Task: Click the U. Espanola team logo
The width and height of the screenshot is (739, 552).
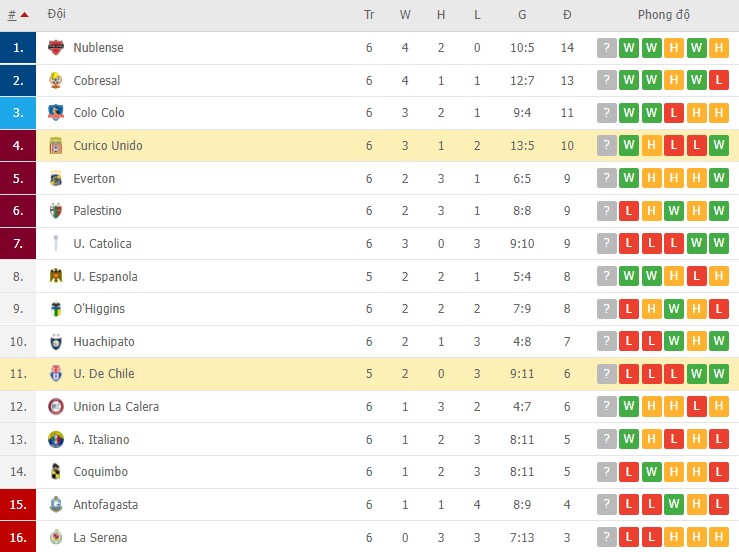Action: [56, 277]
